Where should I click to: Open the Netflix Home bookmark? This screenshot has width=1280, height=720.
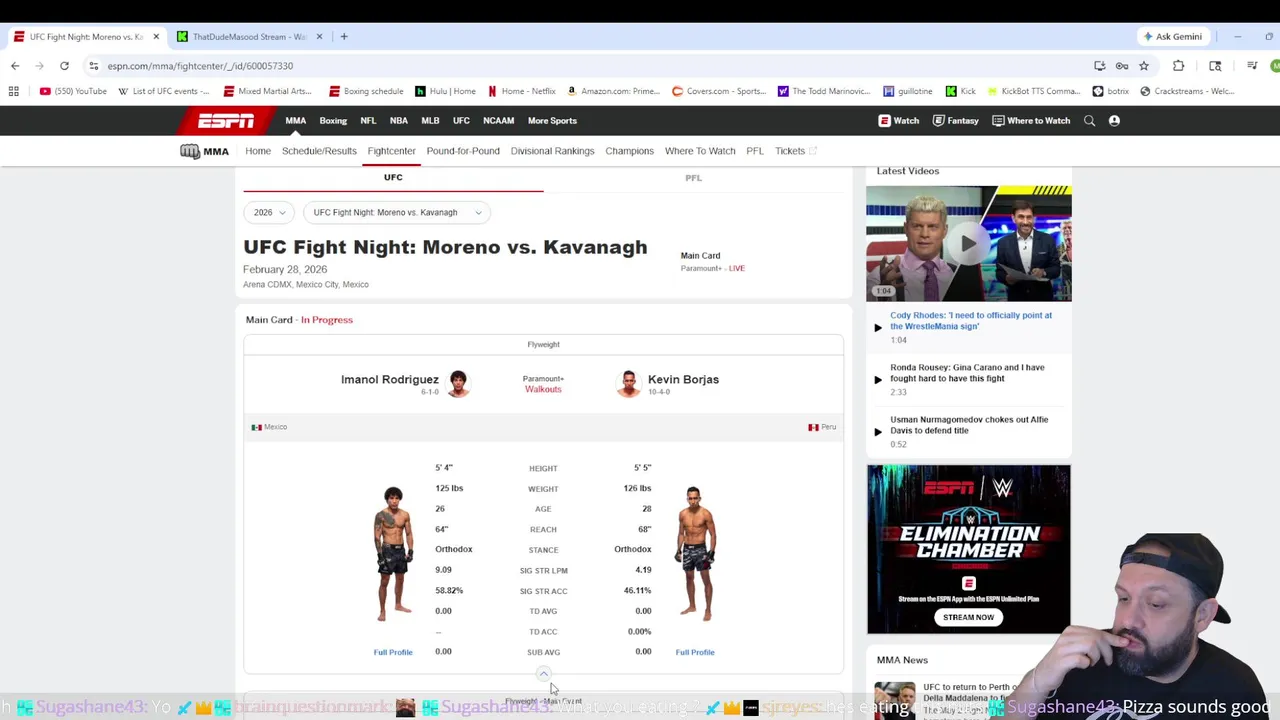(521, 91)
